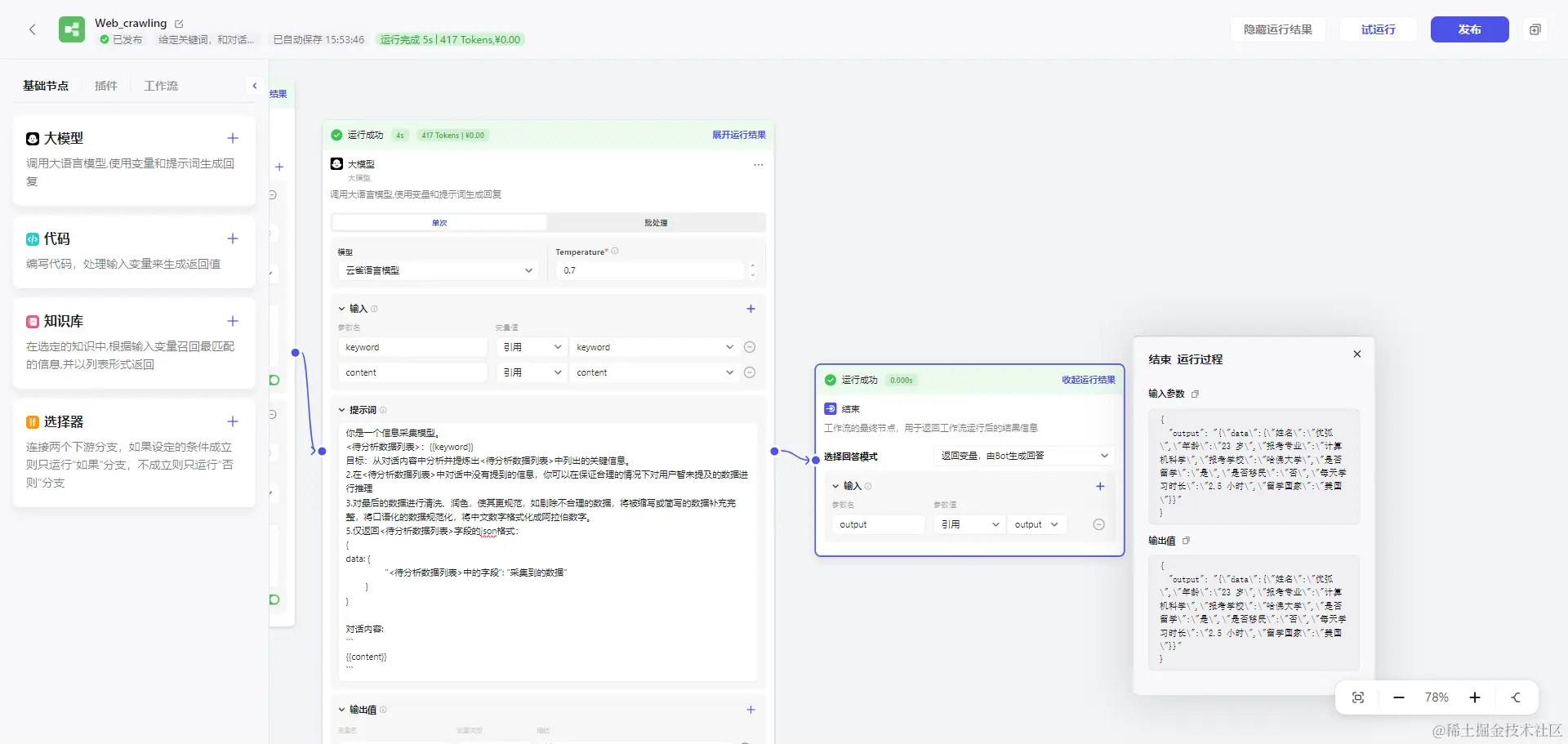The height and width of the screenshot is (744, 1568).
Task: Click the 运行完成 5s status badge
Action: [x=450, y=39]
